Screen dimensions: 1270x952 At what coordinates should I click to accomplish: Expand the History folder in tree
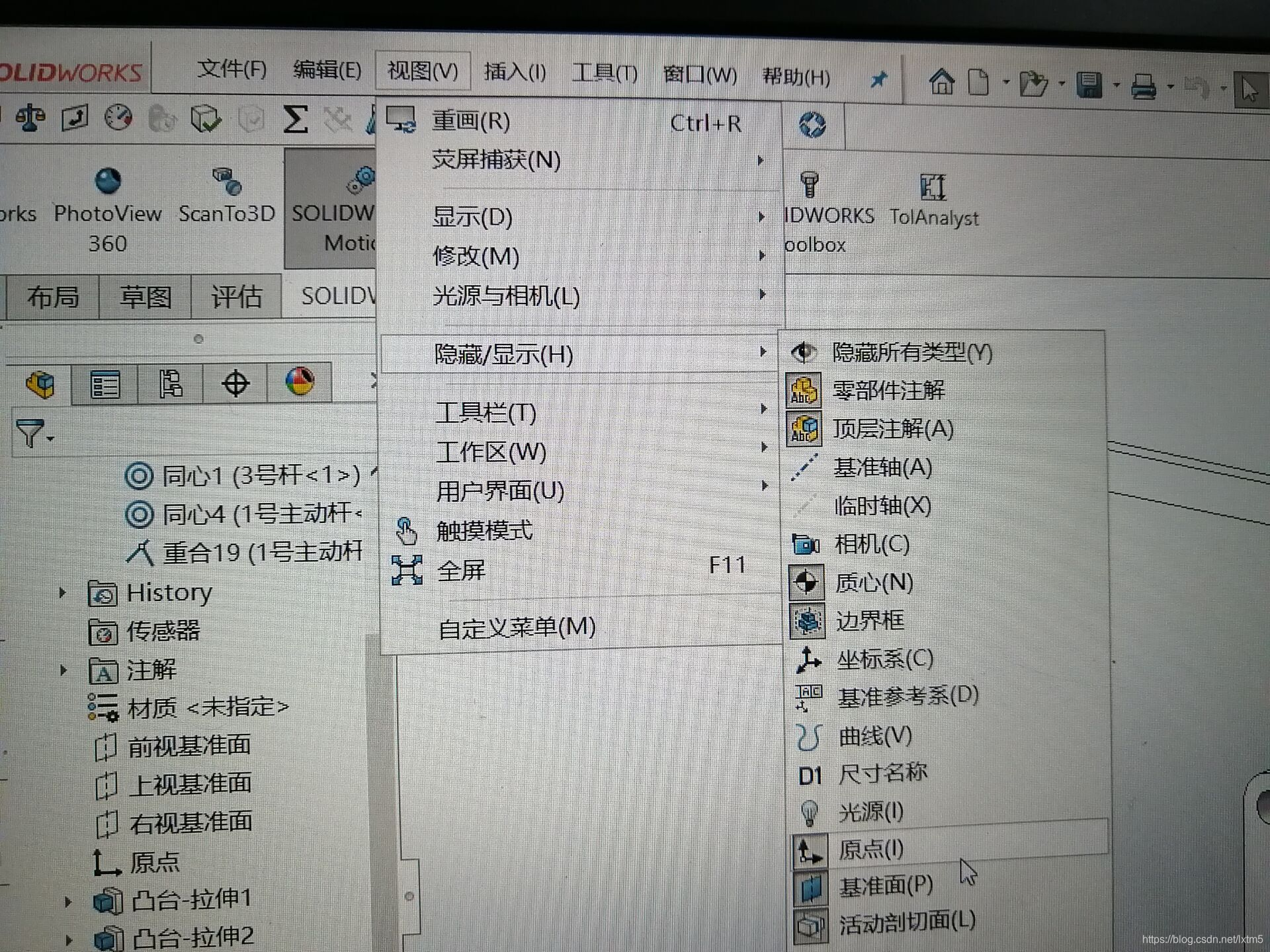click(x=62, y=592)
